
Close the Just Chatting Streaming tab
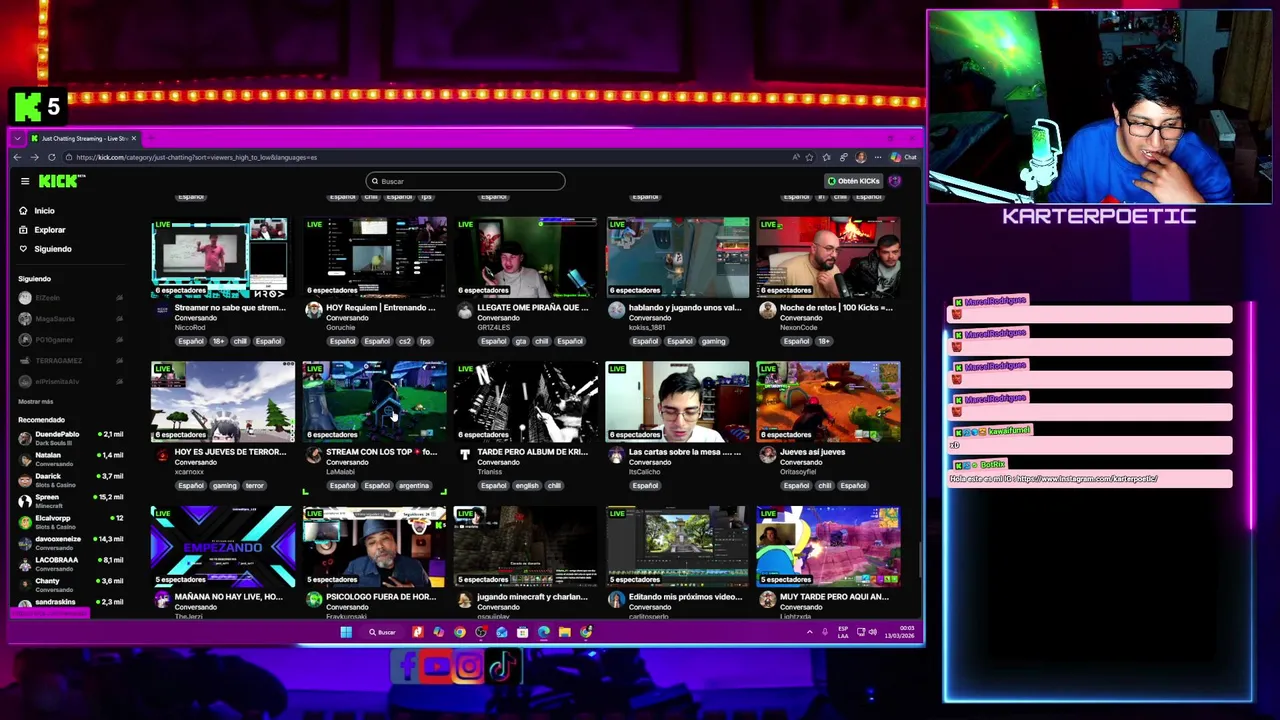[134, 139]
